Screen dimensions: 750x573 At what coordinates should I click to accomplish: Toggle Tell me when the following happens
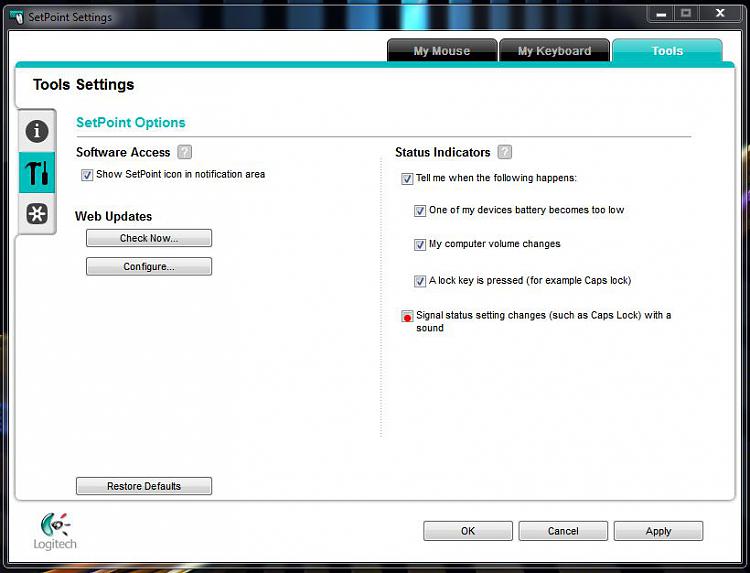point(407,179)
